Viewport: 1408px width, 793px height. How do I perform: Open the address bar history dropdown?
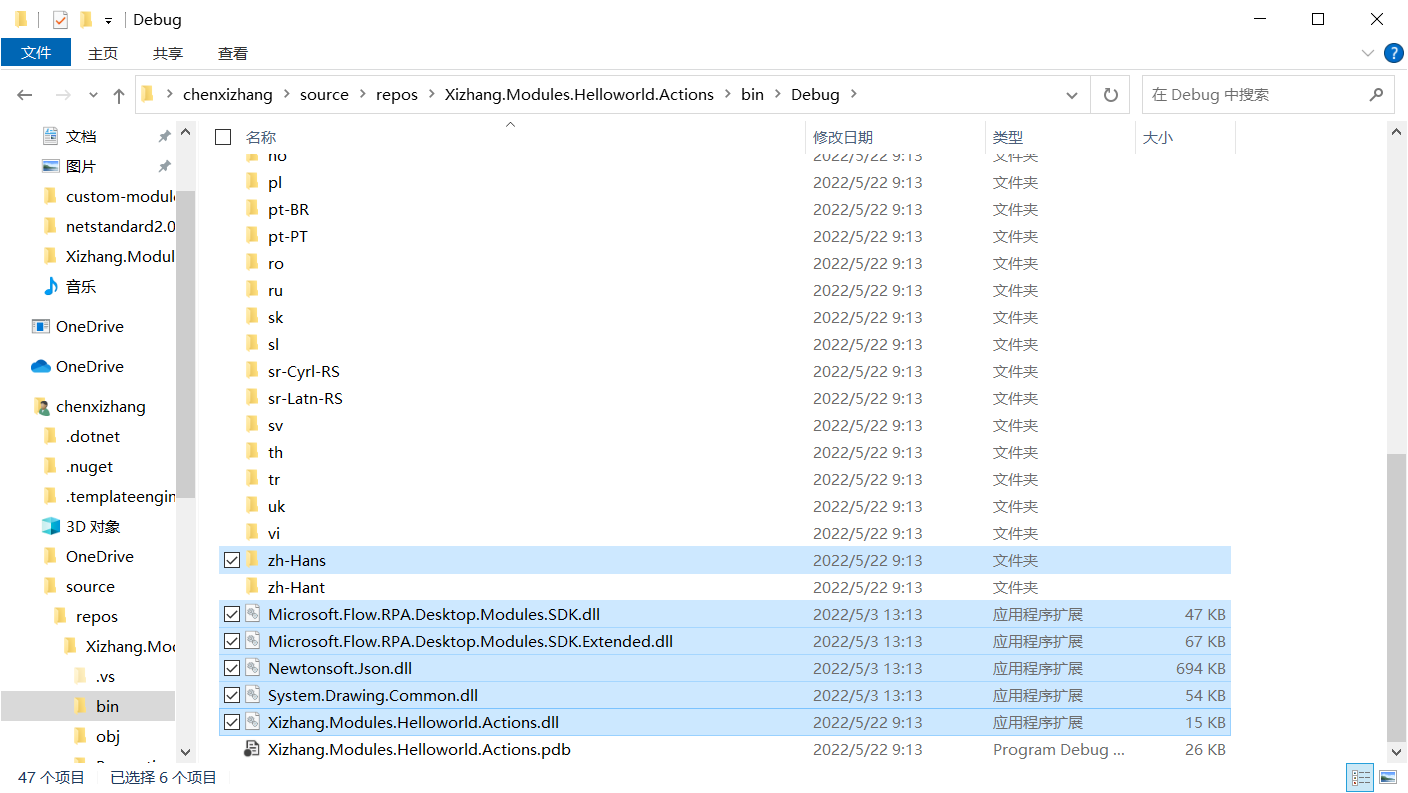[1073, 95]
